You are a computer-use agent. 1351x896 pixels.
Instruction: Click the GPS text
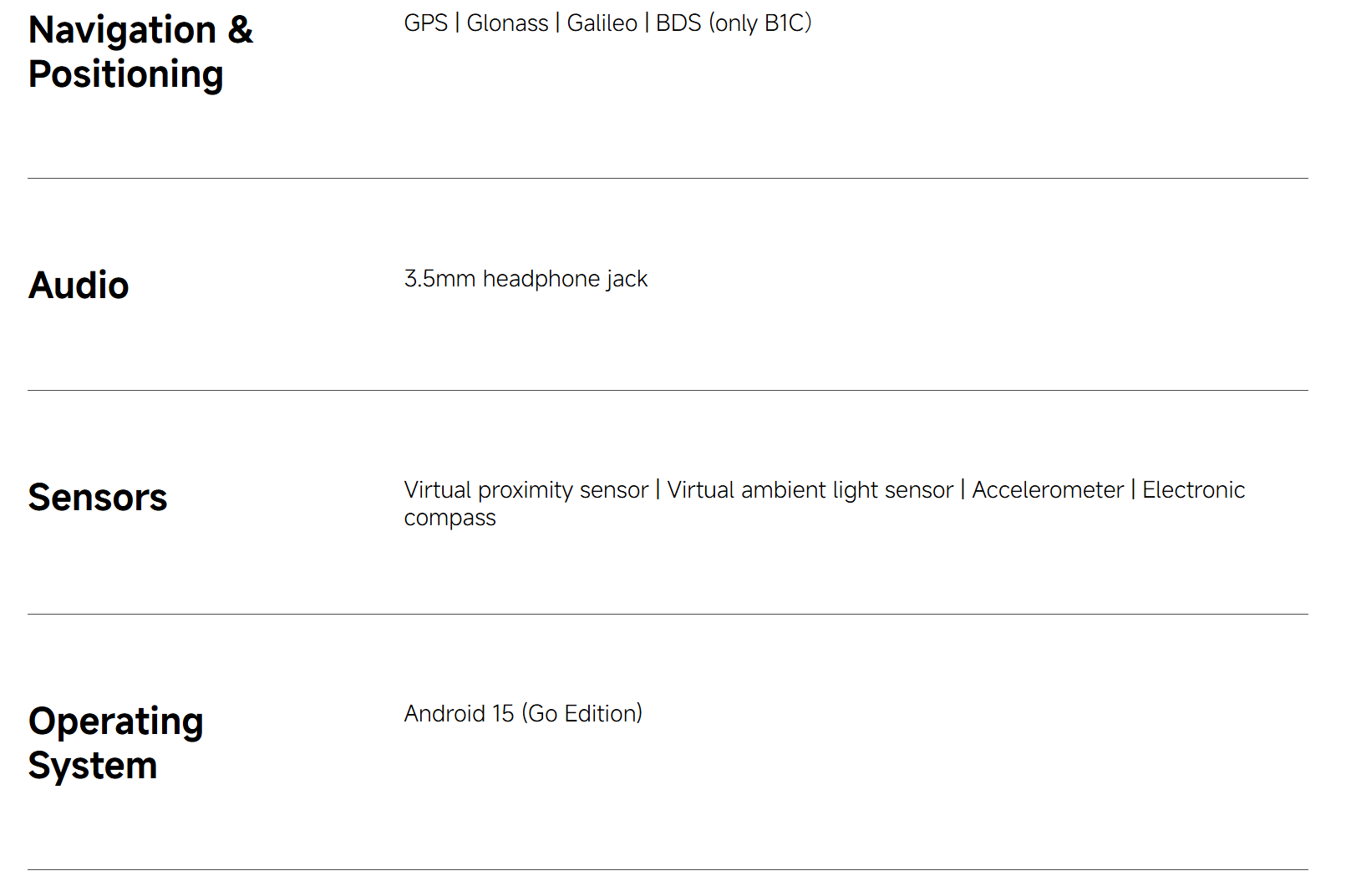click(x=425, y=23)
